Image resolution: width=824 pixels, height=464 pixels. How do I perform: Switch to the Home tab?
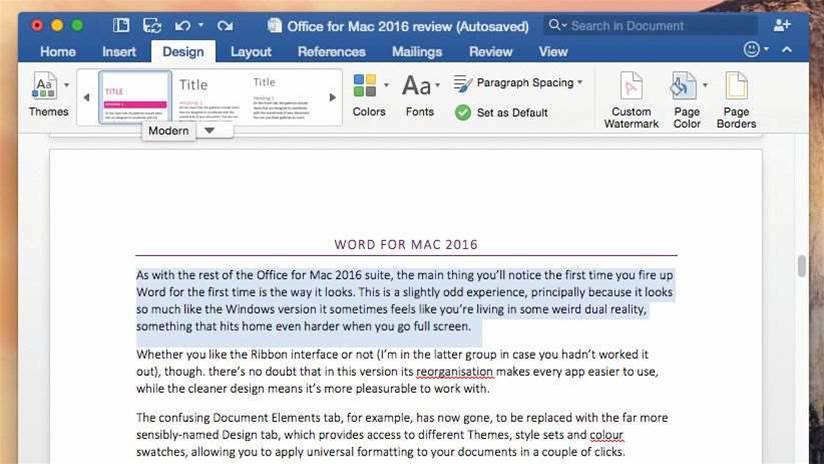pos(58,51)
